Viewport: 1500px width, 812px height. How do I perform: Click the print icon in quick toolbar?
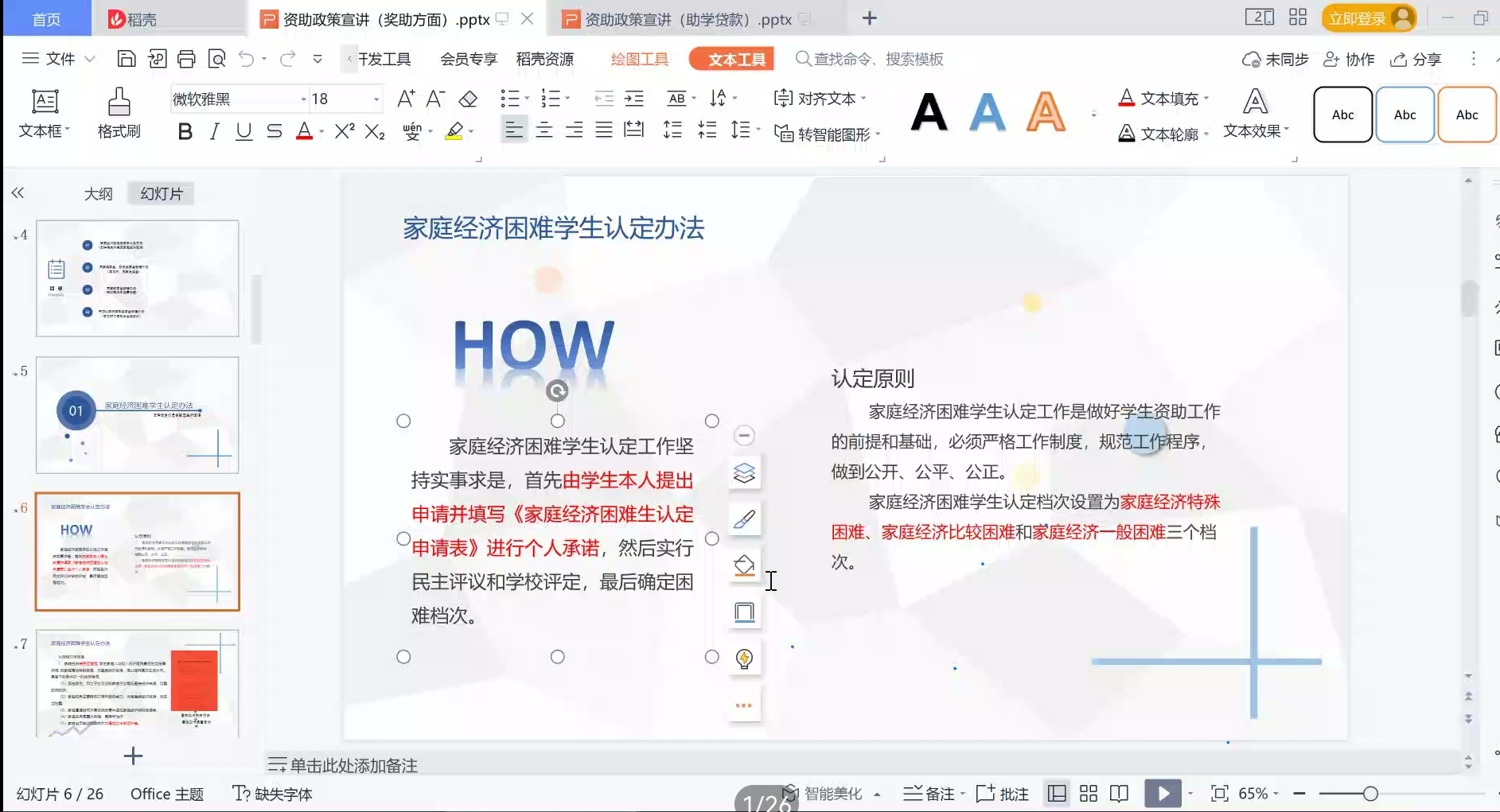coord(186,59)
